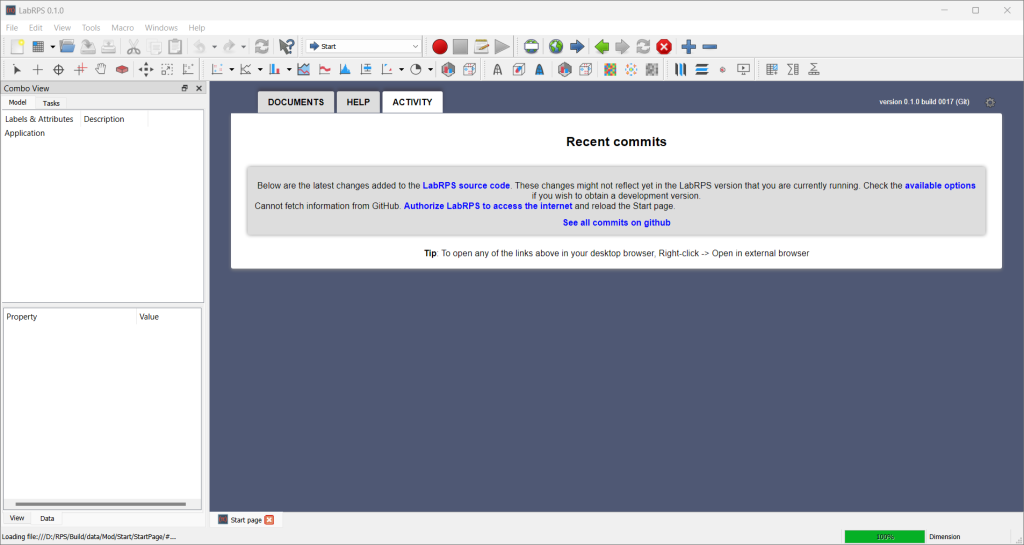1024x545 pixels.
Task: Click the red stop-loading X icon
Action: pos(664,47)
